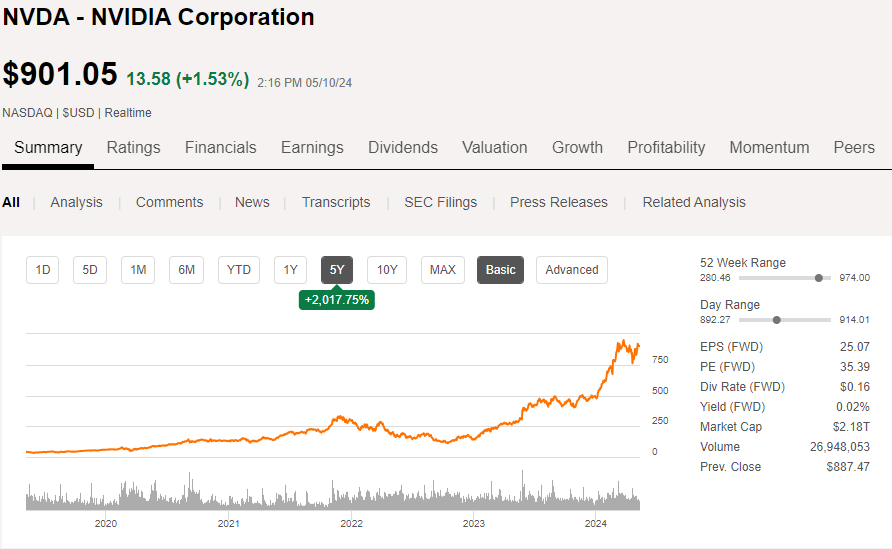Viewport: 892px width, 549px height.
Task: View the Profitability tab
Action: (666, 148)
